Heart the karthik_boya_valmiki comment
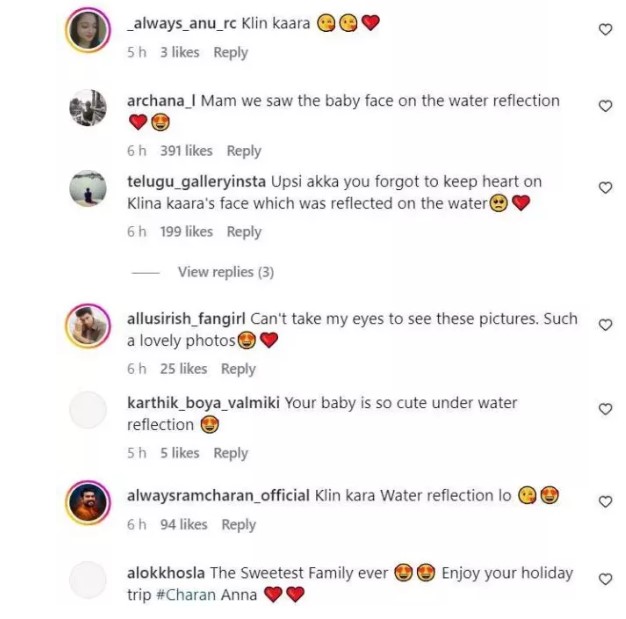Screen dimensions: 626x619 pyautogui.click(x=604, y=409)
